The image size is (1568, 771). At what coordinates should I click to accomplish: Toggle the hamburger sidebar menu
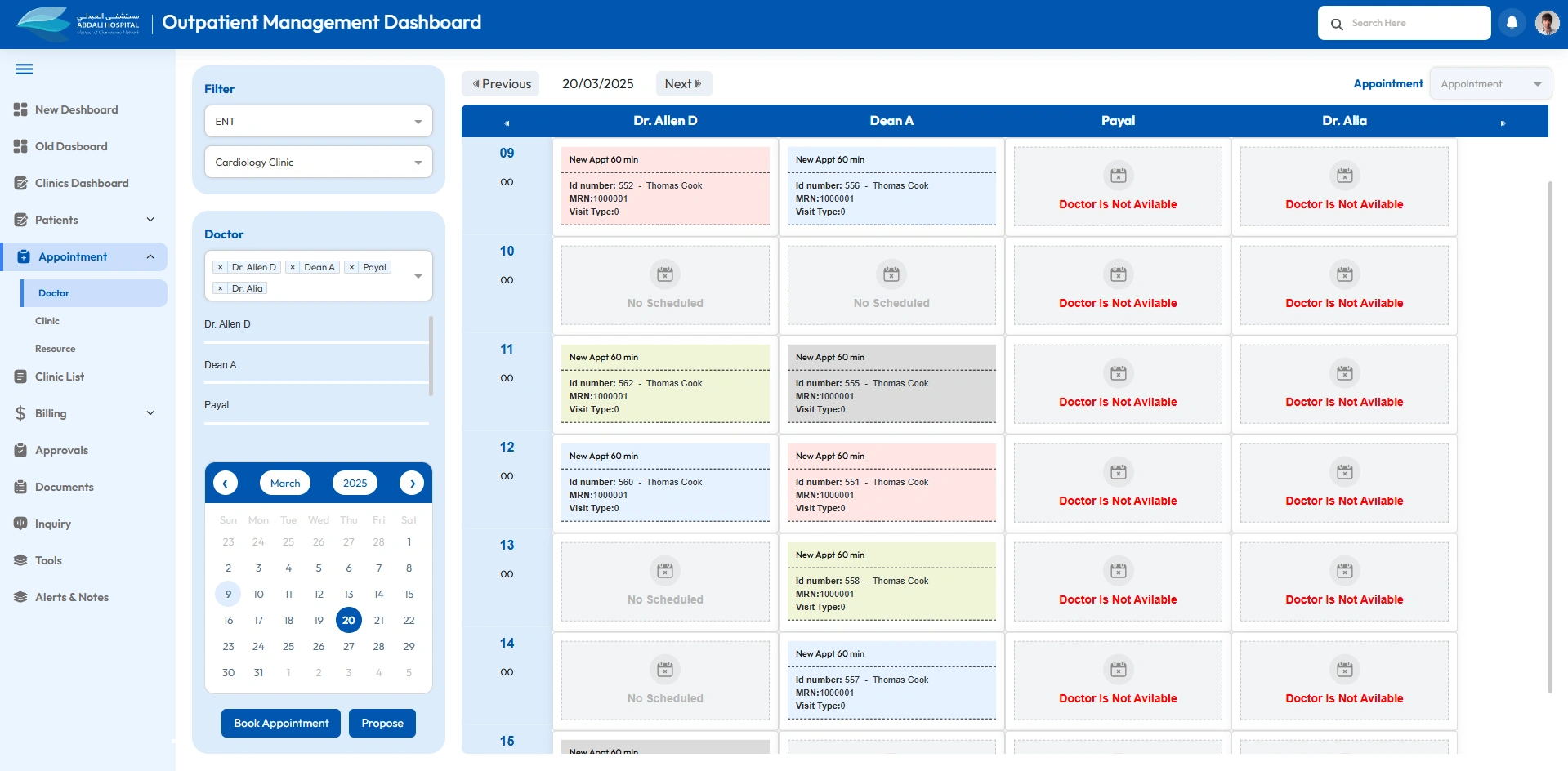click(x=25, y=69)
